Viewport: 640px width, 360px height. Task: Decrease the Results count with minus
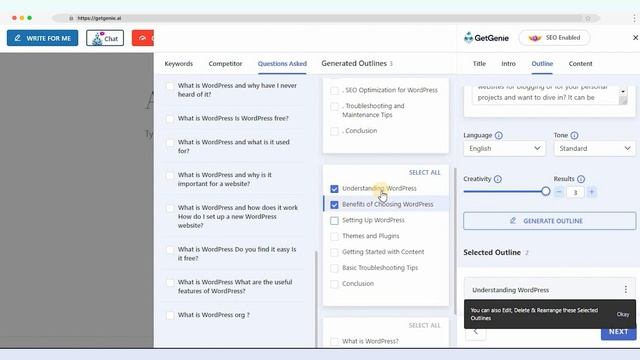[x=559, y=192]
